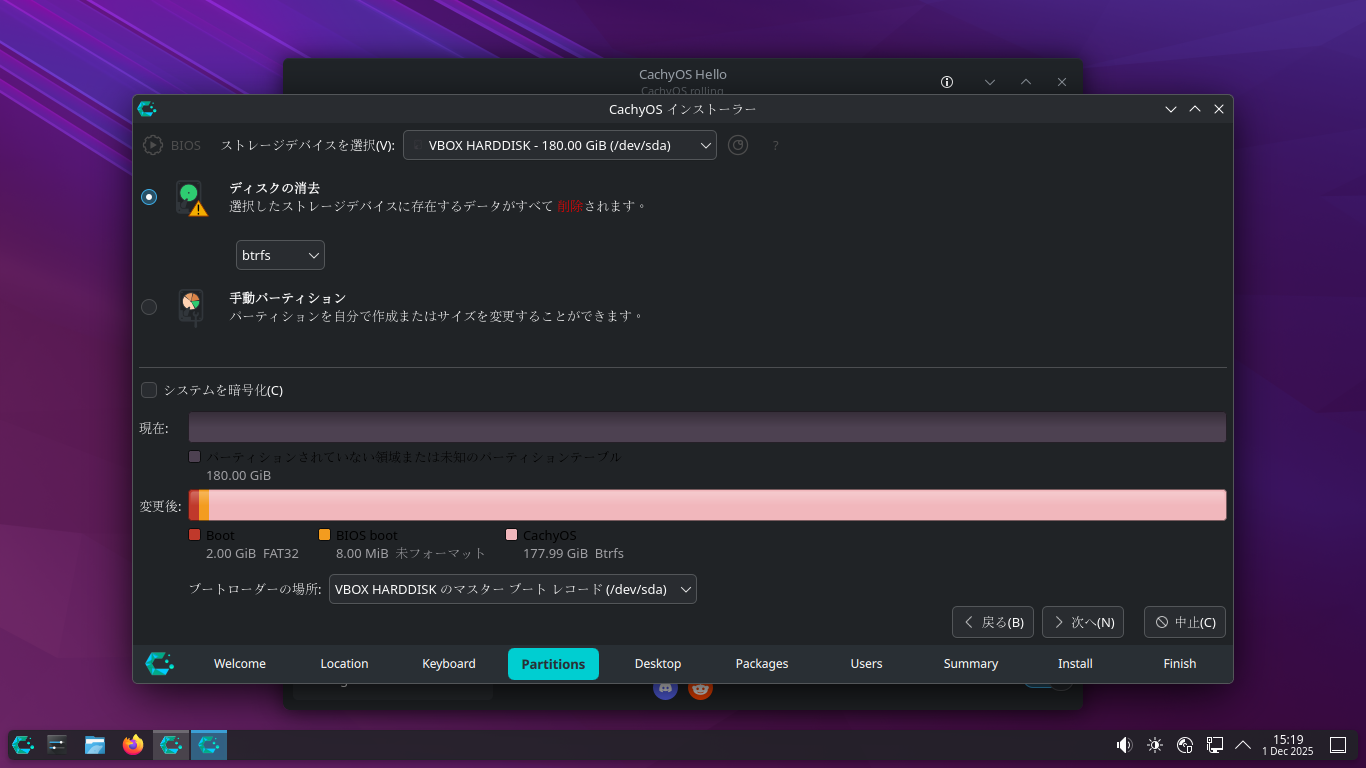Open the disks and devices tray icon
The height and width of the screenshot is (768, 1366).
tap(1185, 745)
